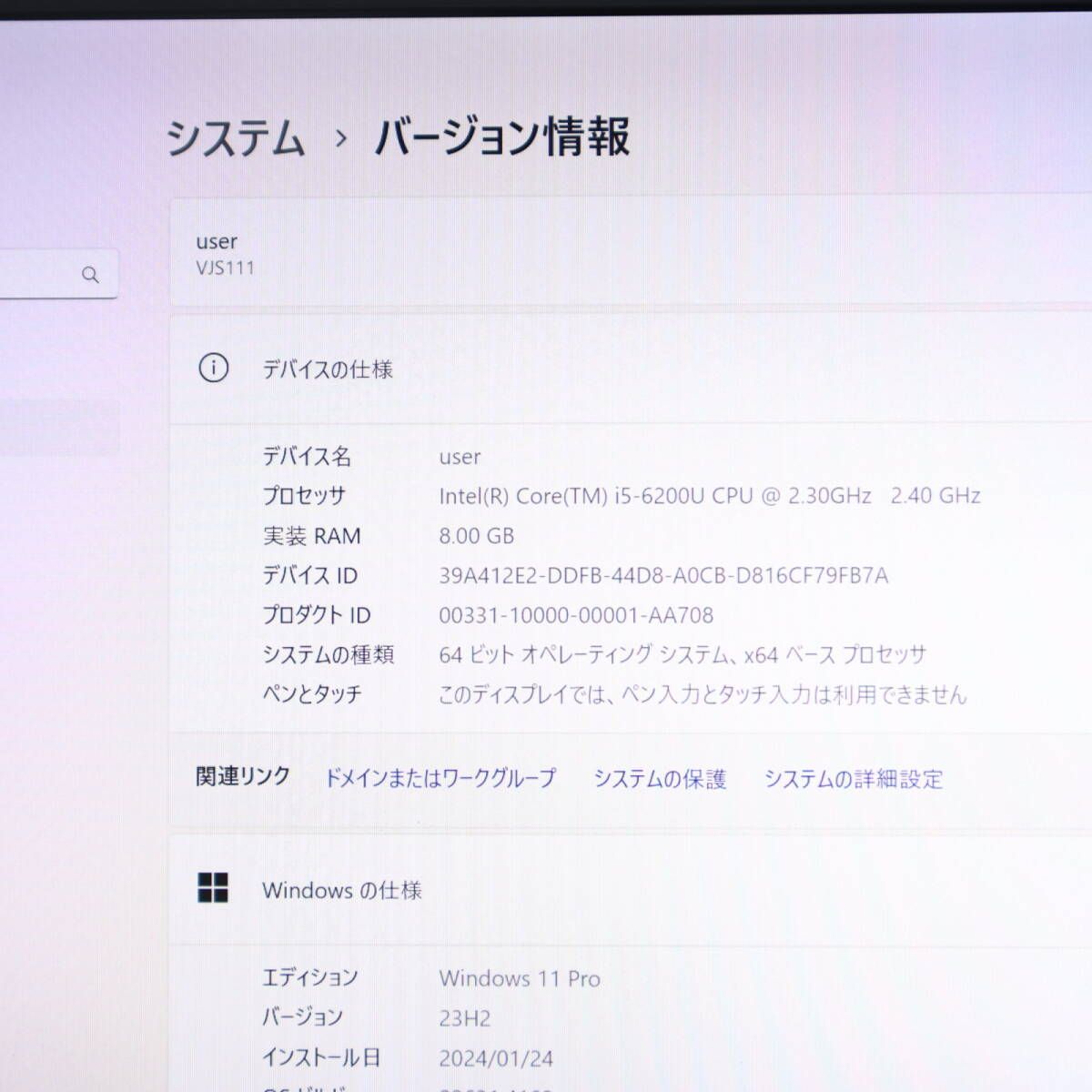Click the Windows logo icon
The height and width of the screenshot is (1092, 1092).
pyautogui.click(x=213, y=887)
